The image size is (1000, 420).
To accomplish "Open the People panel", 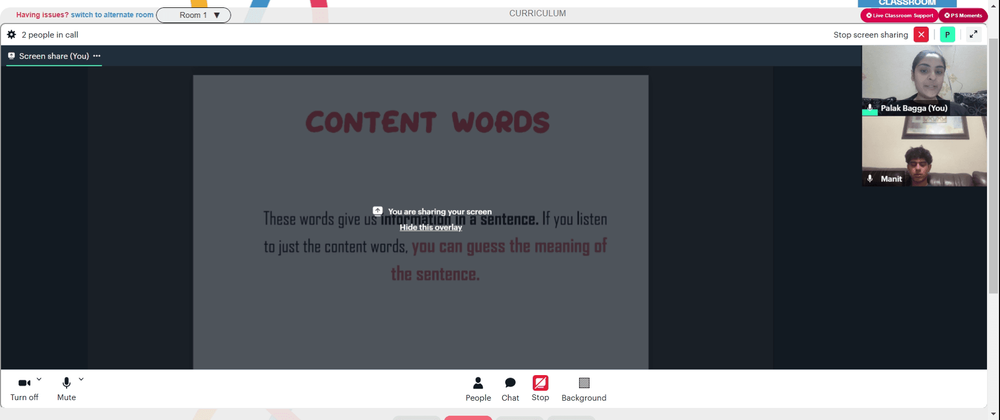I will tap(478, 389).
